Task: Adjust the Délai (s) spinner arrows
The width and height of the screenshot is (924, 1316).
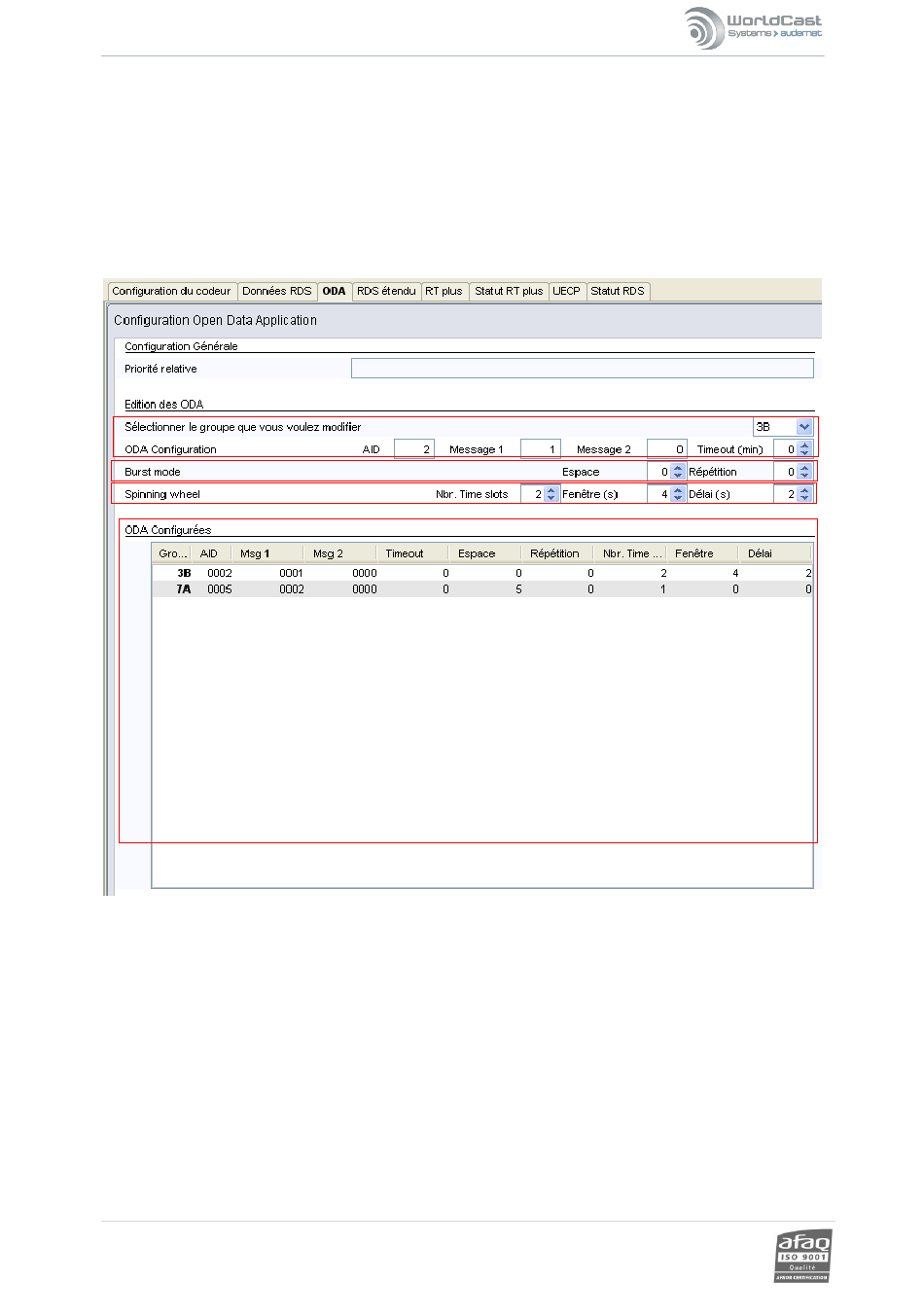Action: 804,494
